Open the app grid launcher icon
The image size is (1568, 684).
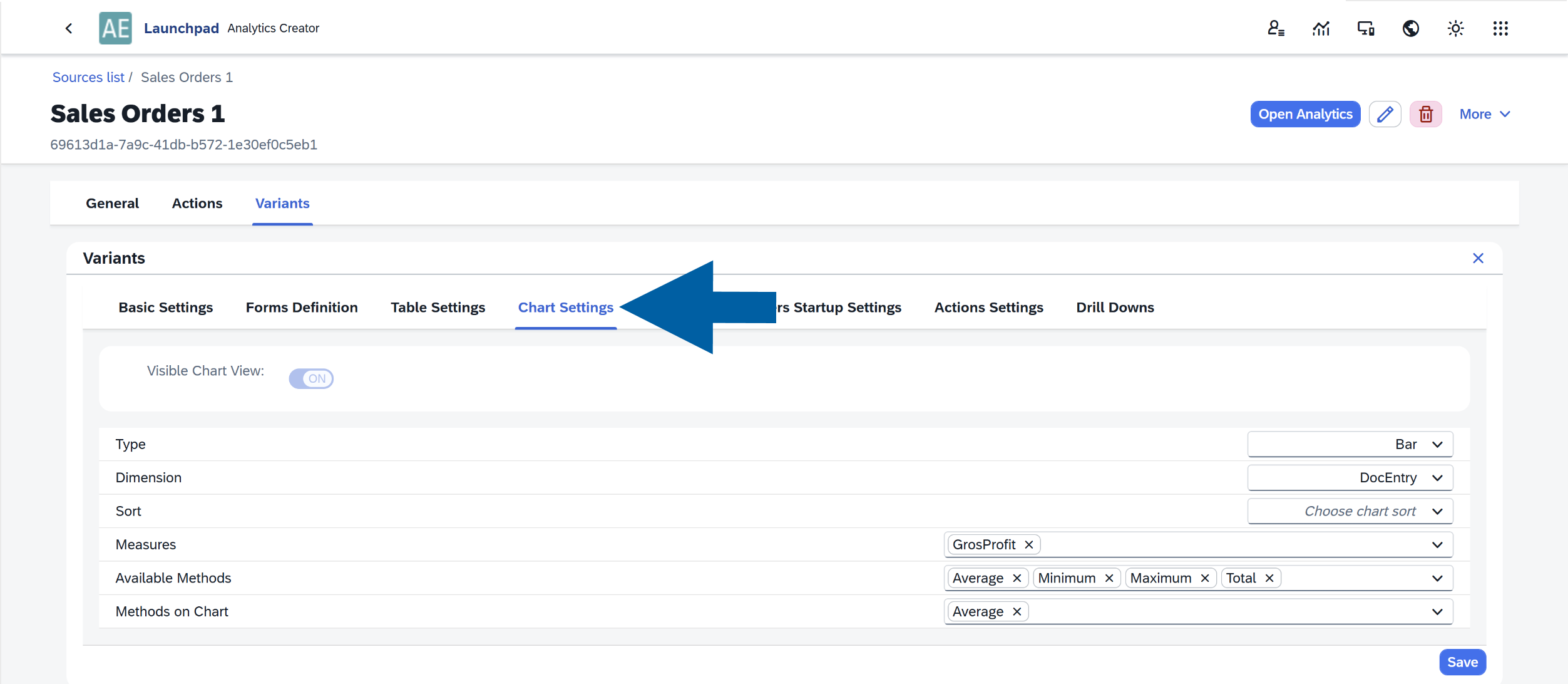pos(1500,28)
